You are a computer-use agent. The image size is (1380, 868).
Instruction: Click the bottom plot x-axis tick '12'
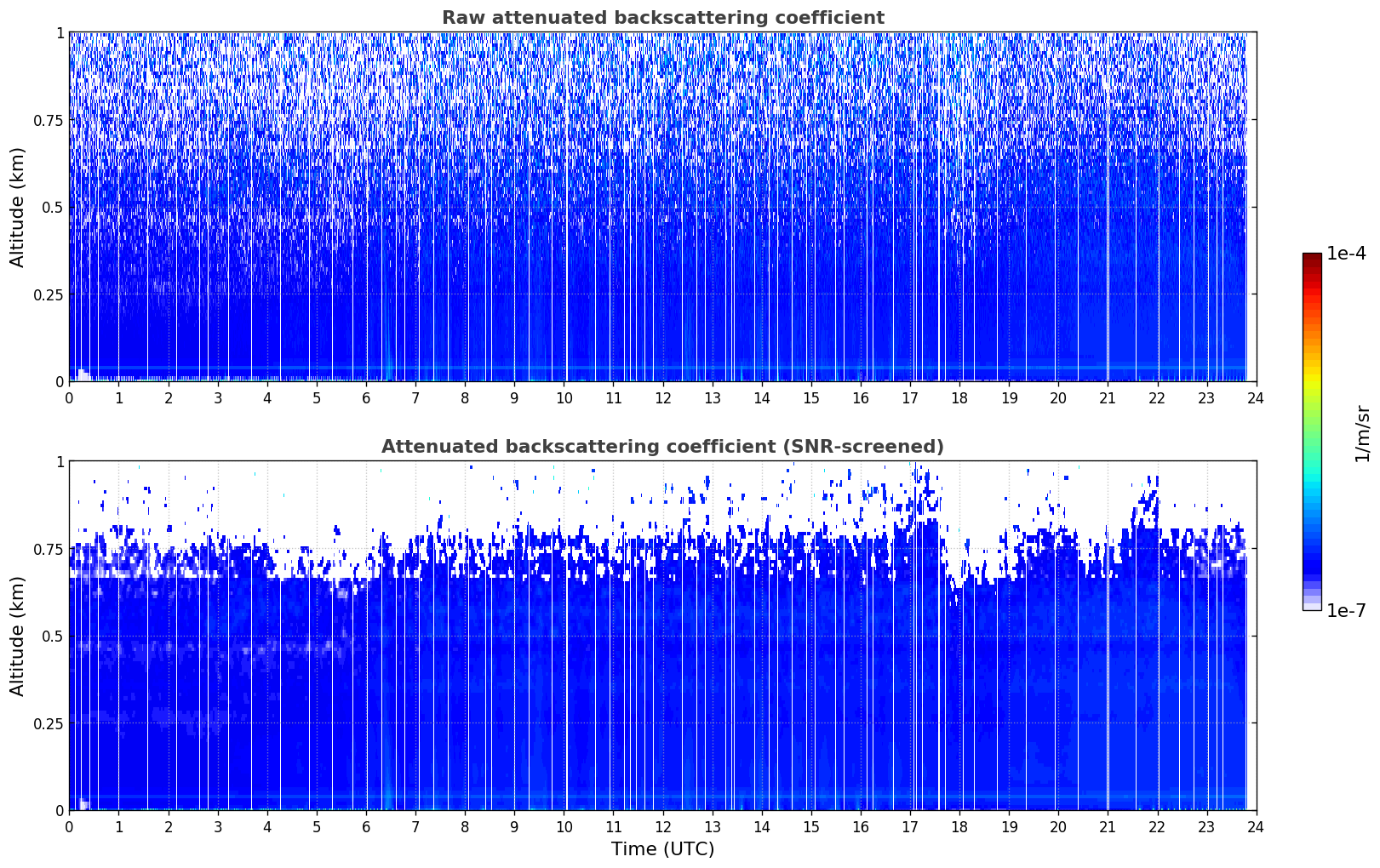(x=662, y=827)
